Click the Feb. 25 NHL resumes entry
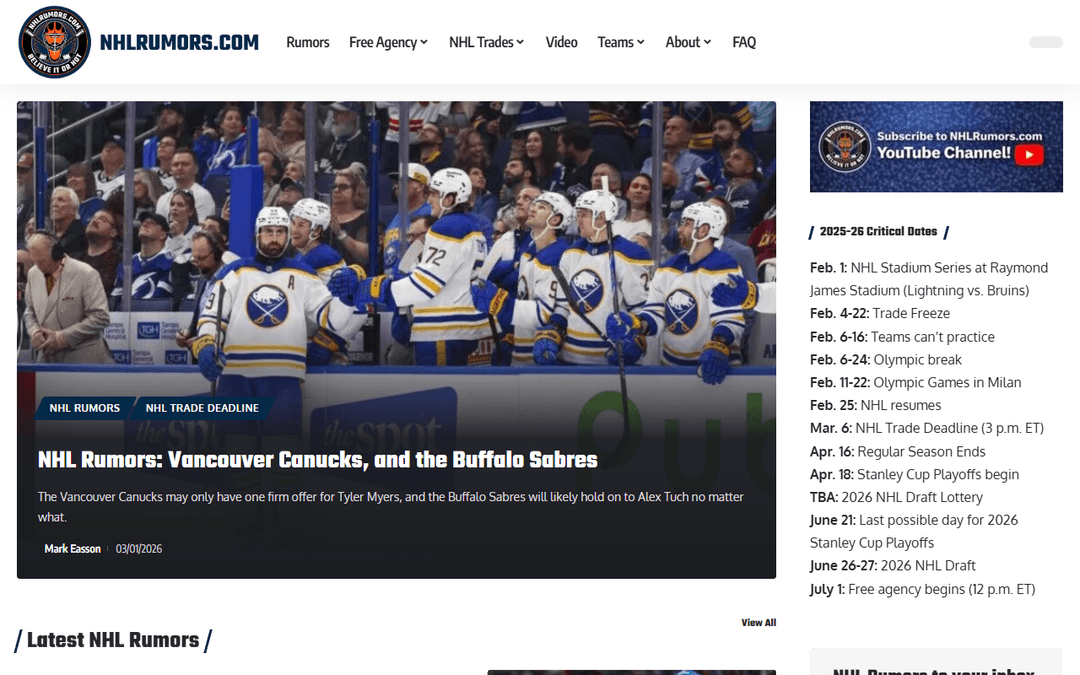 pos(875,405)
